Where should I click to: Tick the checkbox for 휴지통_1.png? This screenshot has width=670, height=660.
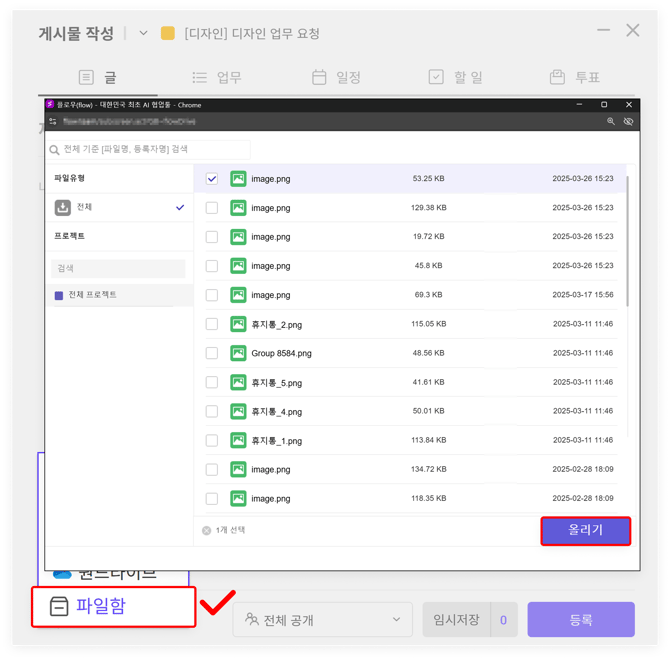pyautogui.click(x=212, y=440)
